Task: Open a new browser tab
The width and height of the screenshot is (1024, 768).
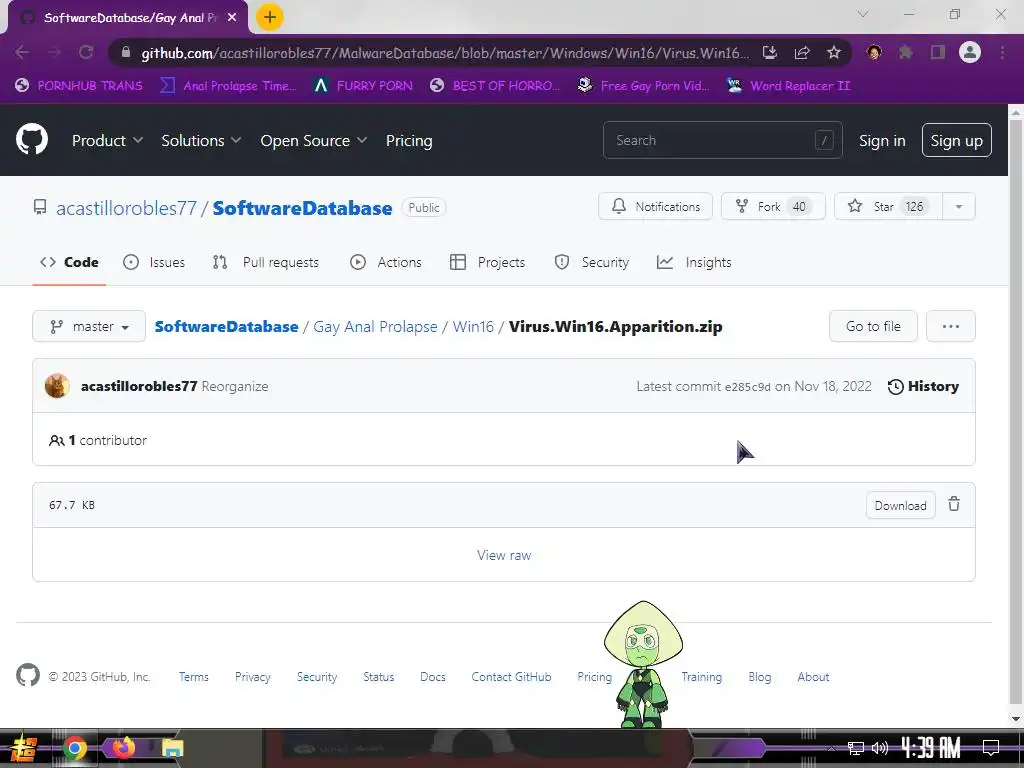Action: click(x=270, y=17)
